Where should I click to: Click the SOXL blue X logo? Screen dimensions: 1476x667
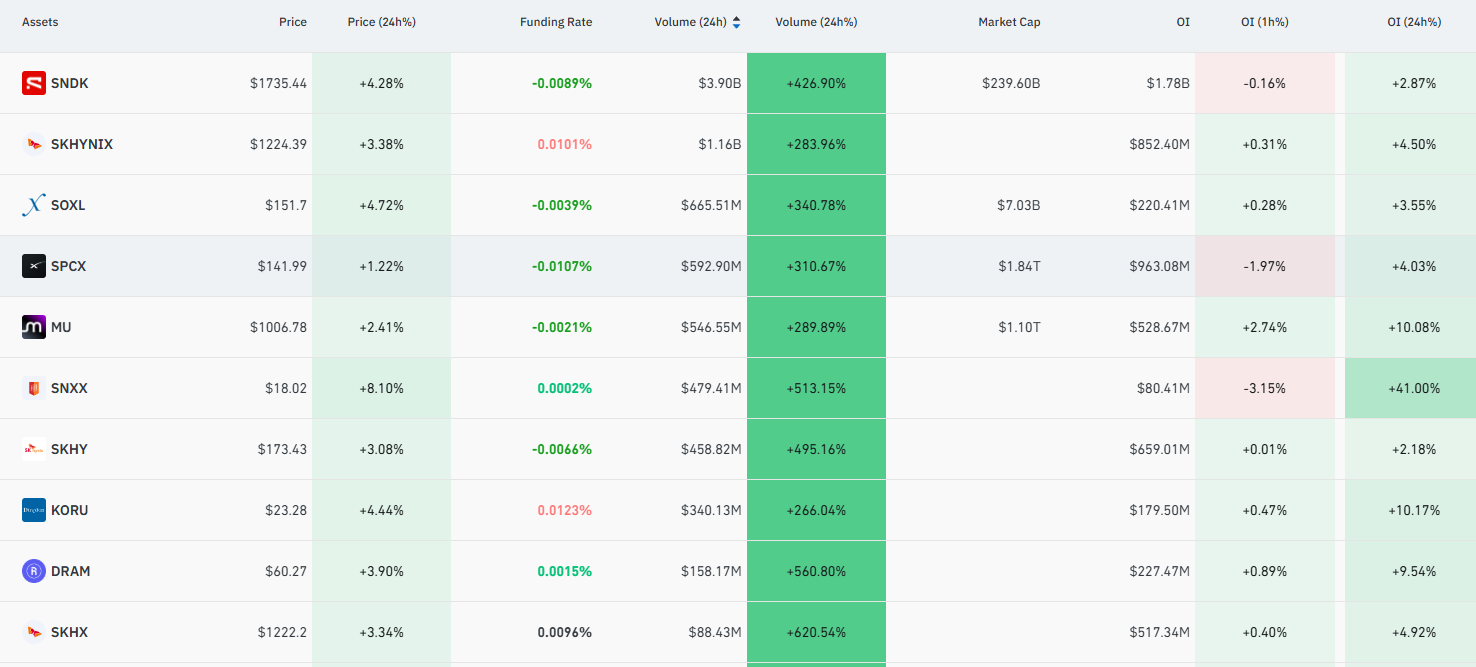click(x=34, y=205)
